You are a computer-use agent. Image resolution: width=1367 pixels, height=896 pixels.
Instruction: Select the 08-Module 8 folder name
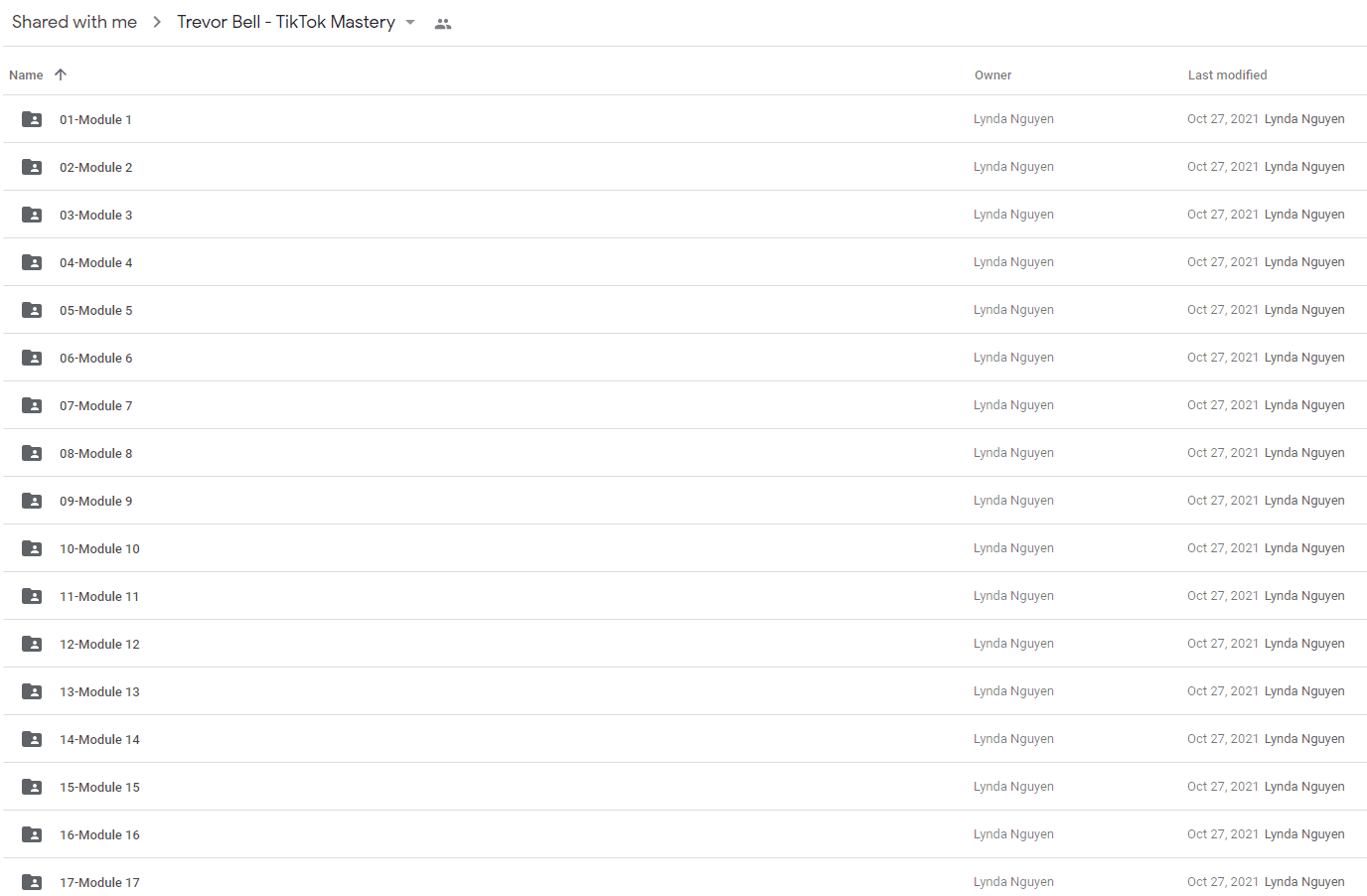coord(95,454)
